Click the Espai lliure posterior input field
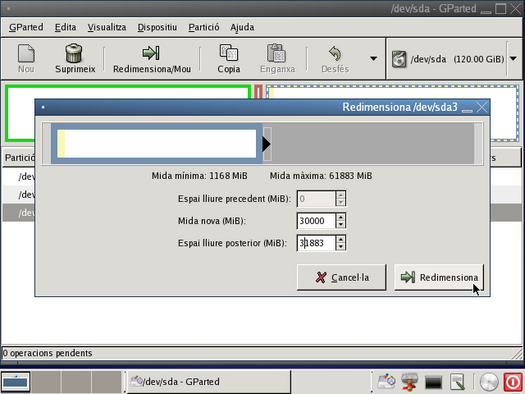 point(316,243)
